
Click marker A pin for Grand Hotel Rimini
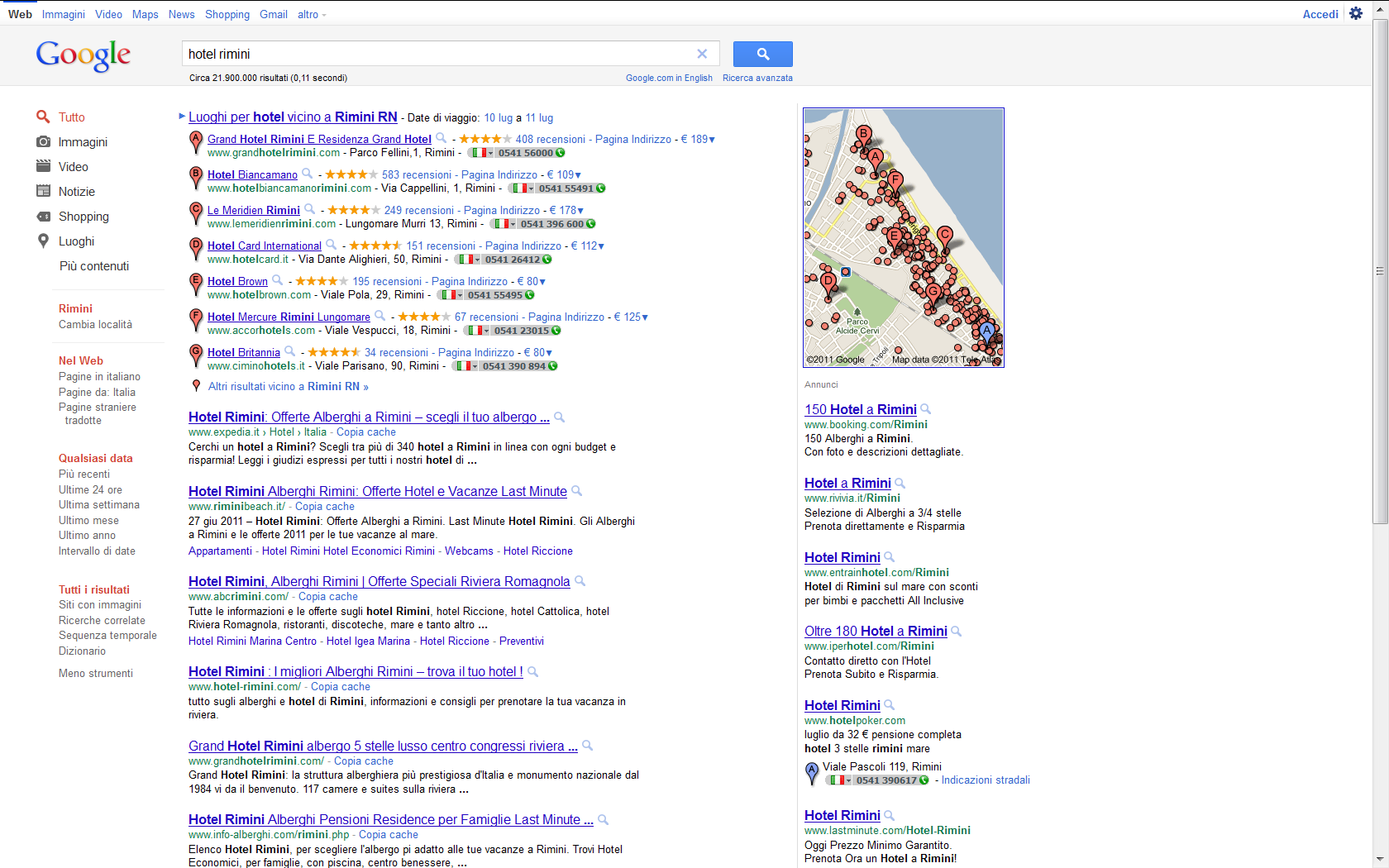pyautogui.click(x=196, y=141)
